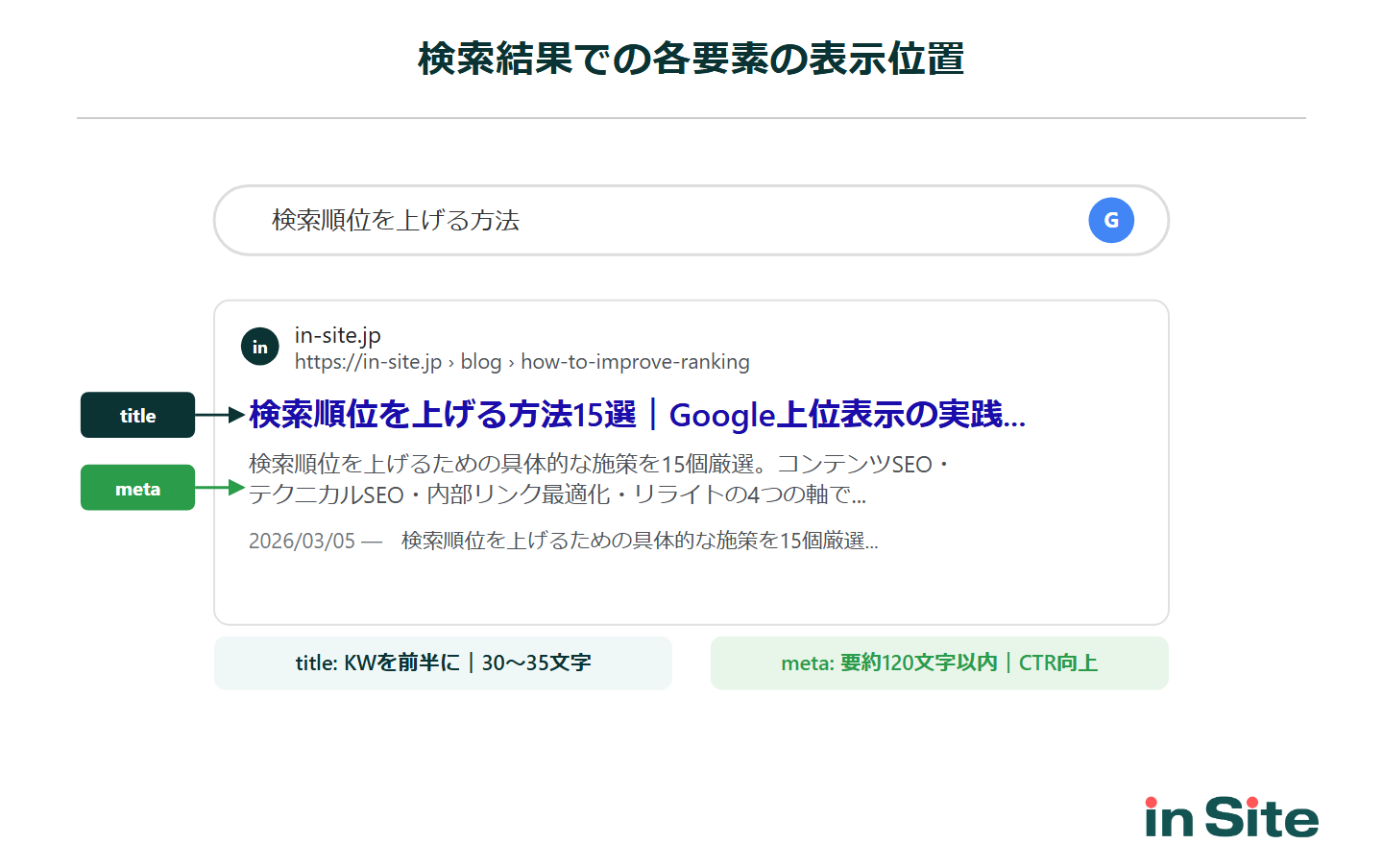1383x868 pixels.
Task: Click the blue G search icon
Action: [1111, 220]
